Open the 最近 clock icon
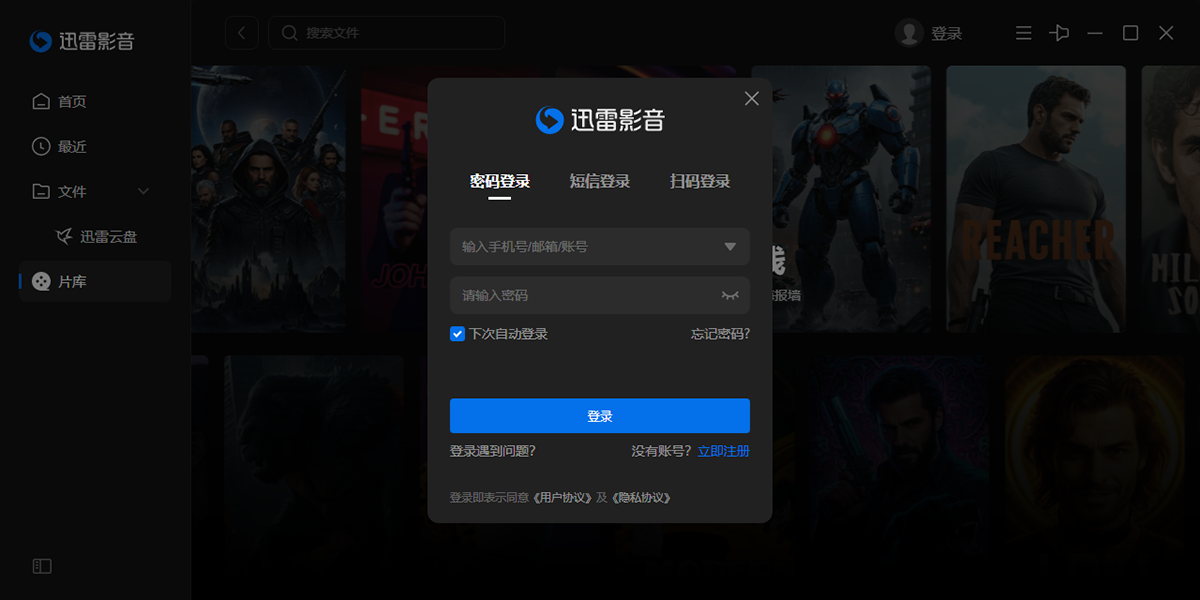 41,146
